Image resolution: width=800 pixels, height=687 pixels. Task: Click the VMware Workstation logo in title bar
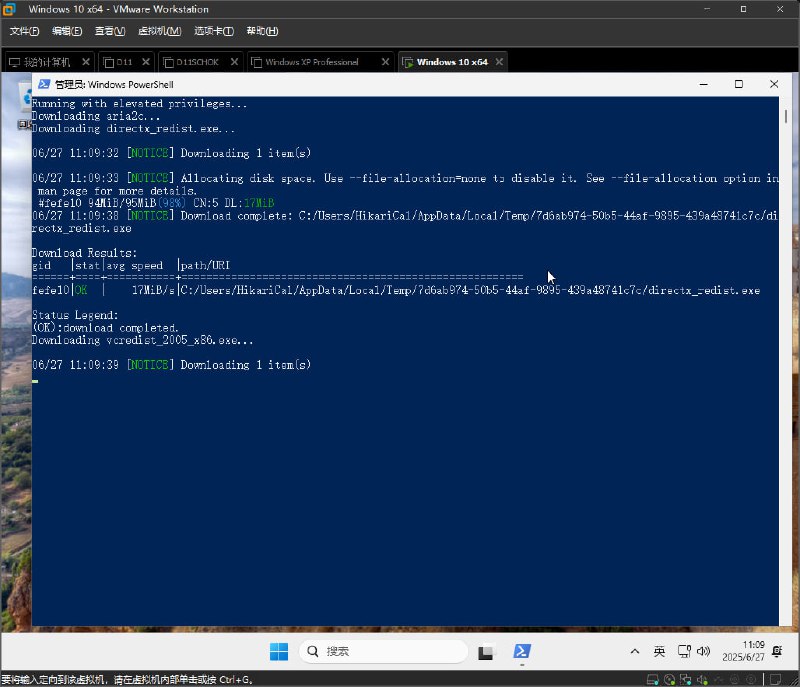pyautogui.click(x=9, y=9)
